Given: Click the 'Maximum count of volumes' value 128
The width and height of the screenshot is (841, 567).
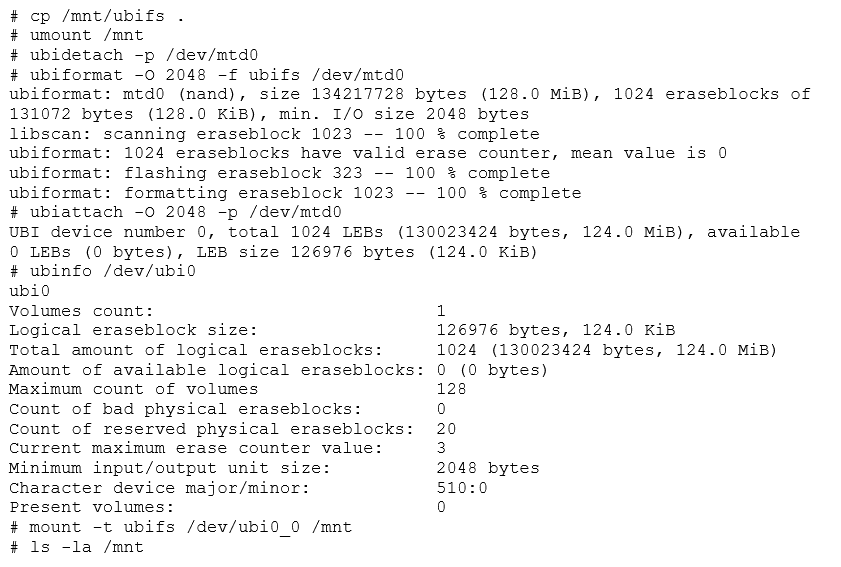Looking at the screenshot, I should pyautogui.click(x=451, y=389).
